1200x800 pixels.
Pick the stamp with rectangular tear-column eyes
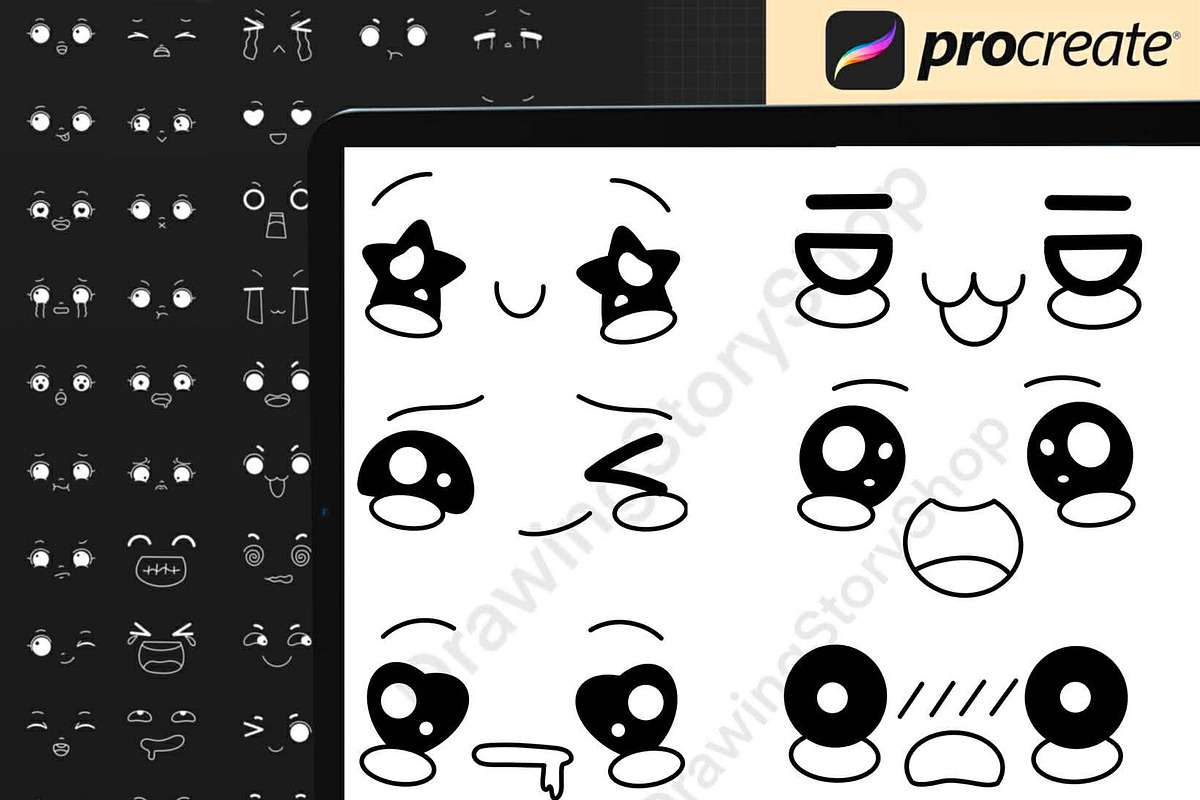tap(275, 298)
